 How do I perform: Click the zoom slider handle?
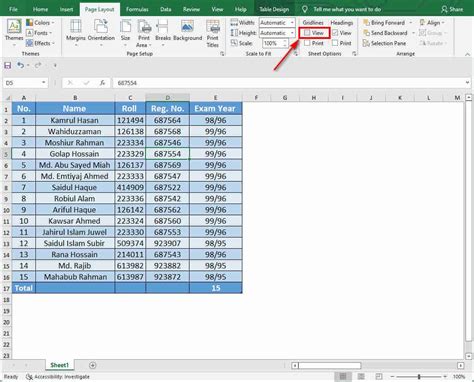coord(419,377)
